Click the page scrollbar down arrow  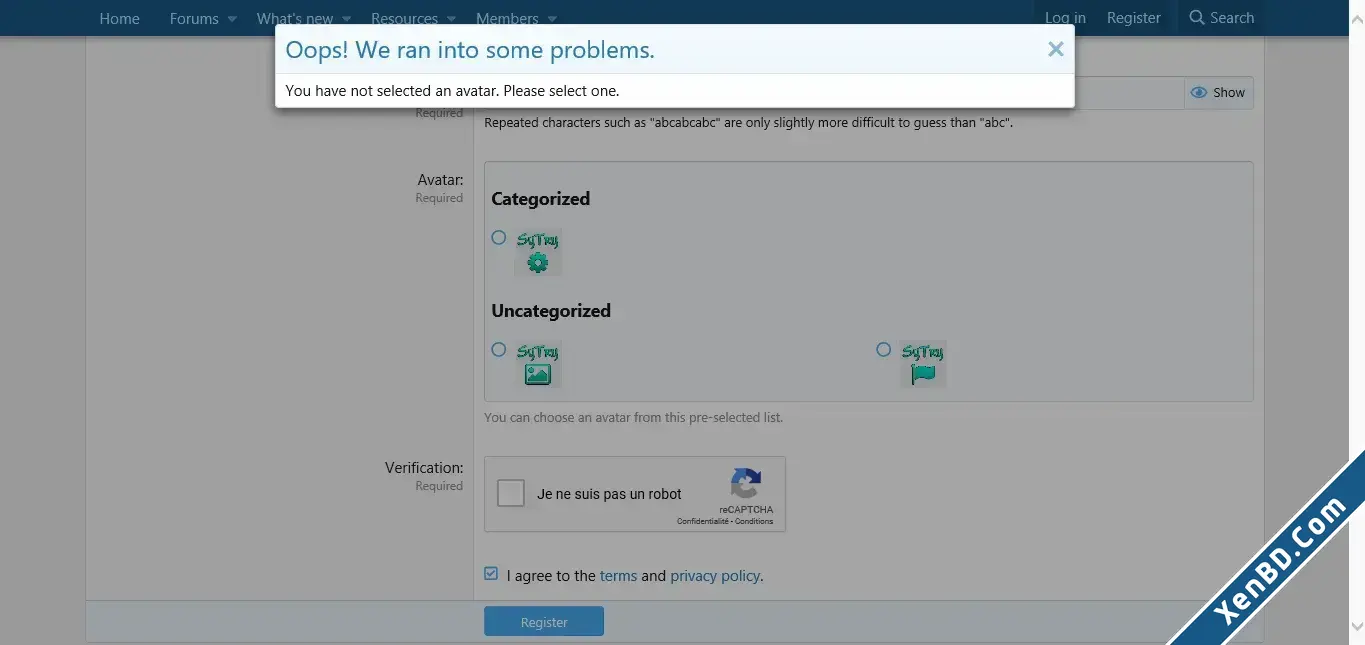[1357, 627]
